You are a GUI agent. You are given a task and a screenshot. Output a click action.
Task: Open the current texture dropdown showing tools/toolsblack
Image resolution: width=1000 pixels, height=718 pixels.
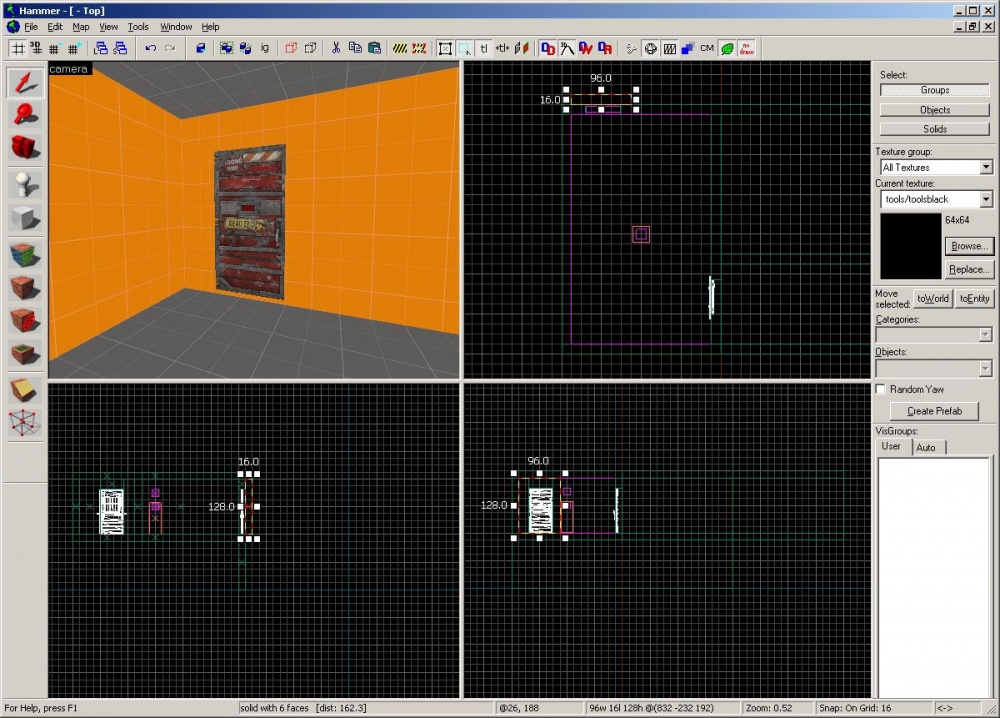click(x=988, y=199)
